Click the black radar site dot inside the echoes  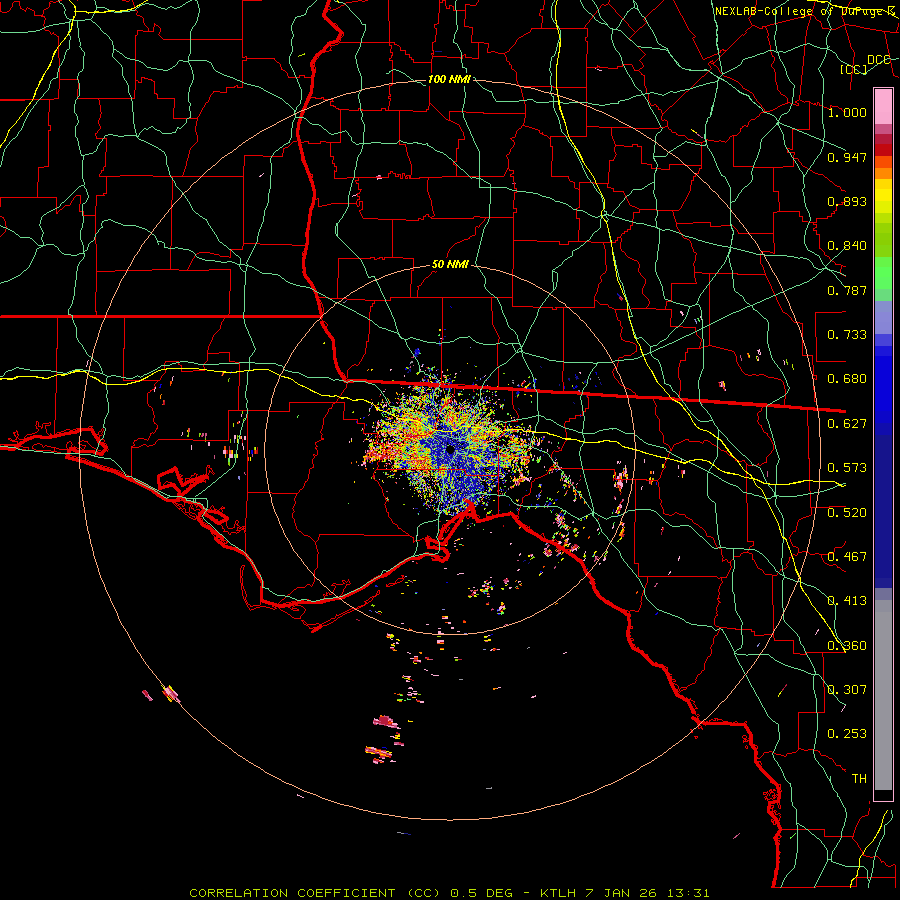(451, 450)
